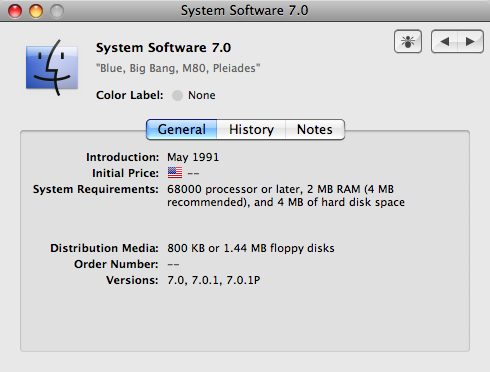Click the spider (bug report) icon button
The image size is (490, 372).
408,42
